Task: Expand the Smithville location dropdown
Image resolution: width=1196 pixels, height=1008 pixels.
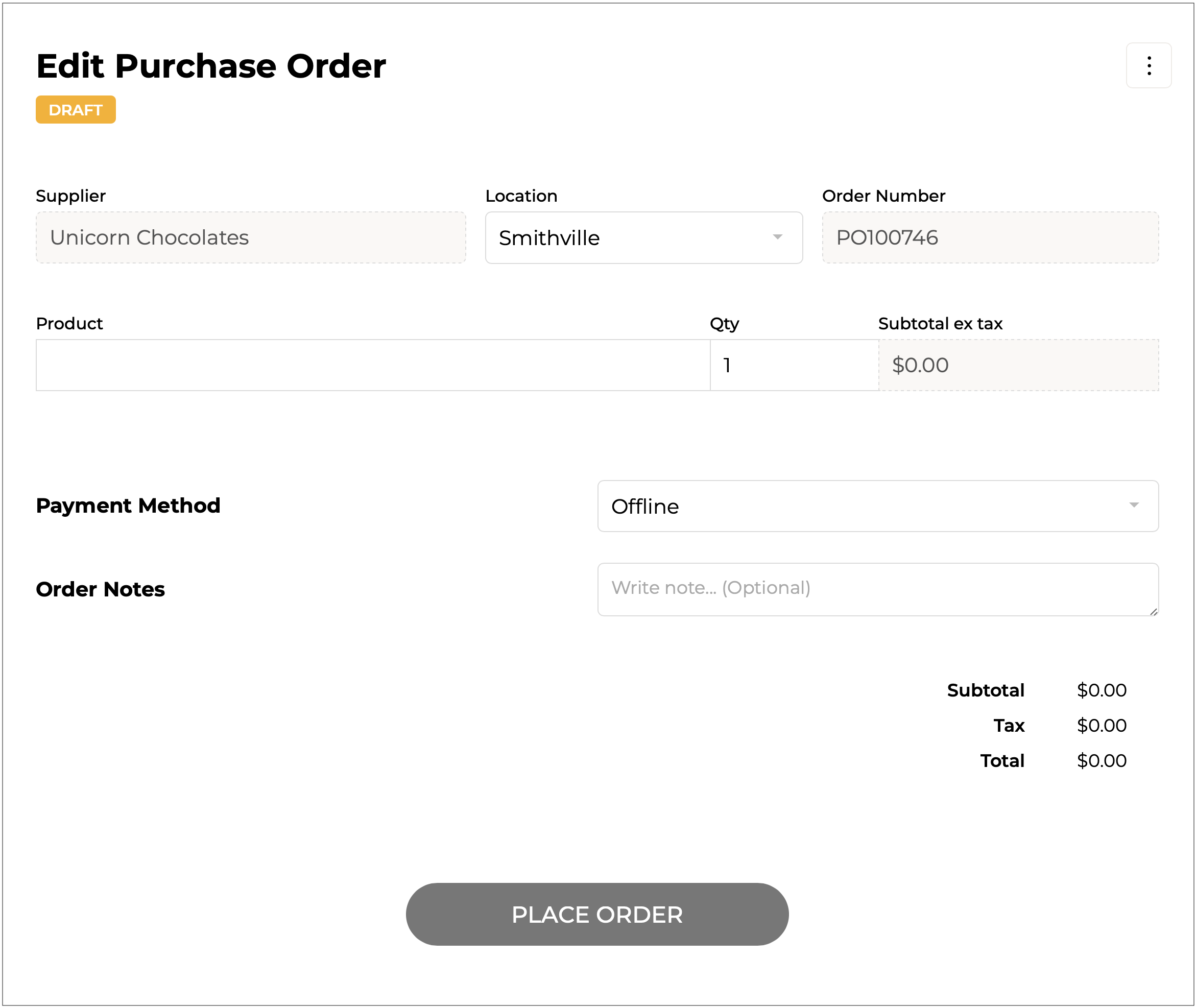Action: pos(629,238)
